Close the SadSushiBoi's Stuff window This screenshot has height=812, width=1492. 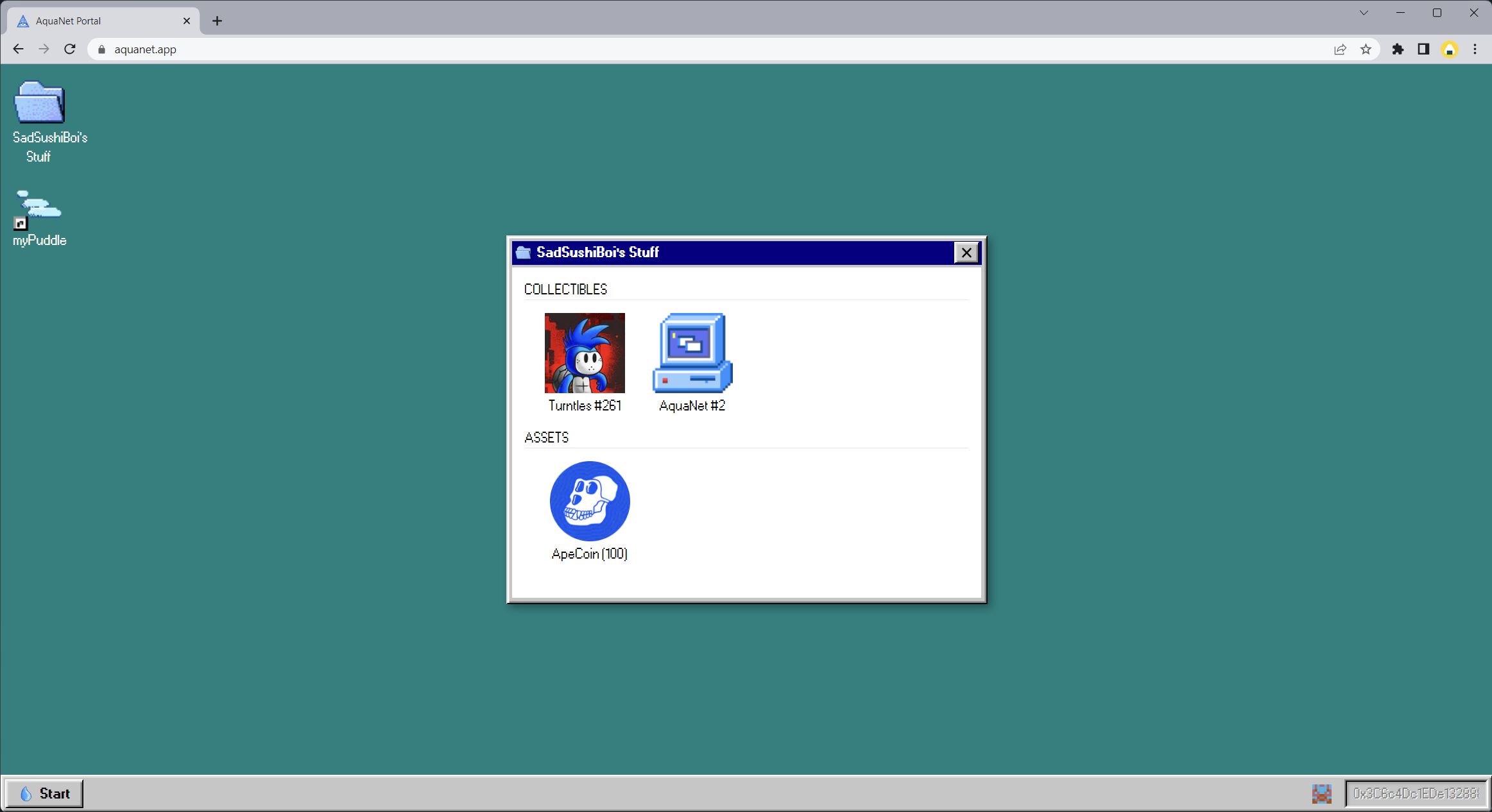966,253
